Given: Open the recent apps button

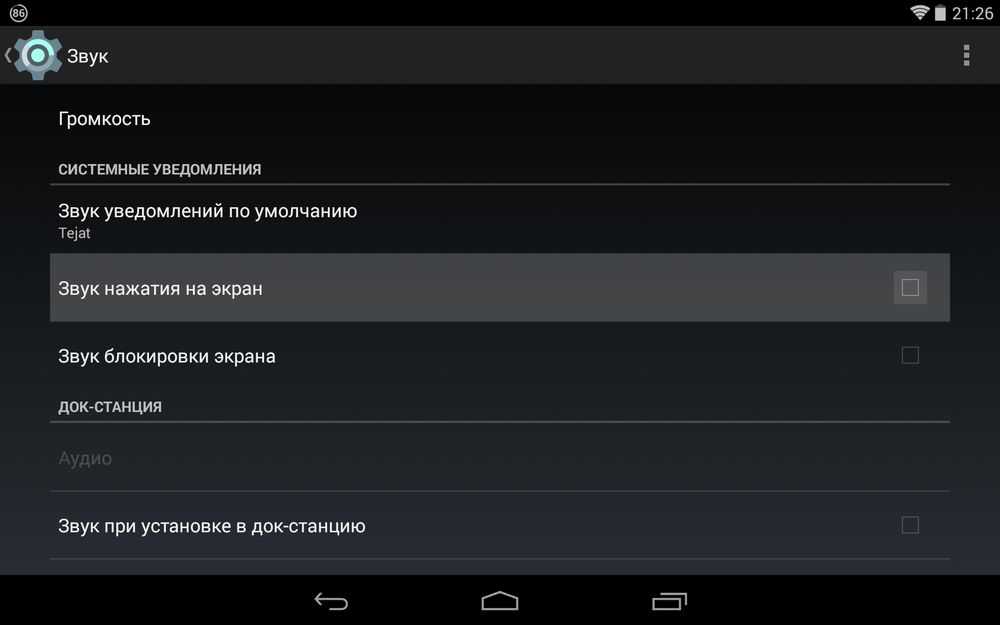Looking at the screenshot, I should tap(669, 601).
